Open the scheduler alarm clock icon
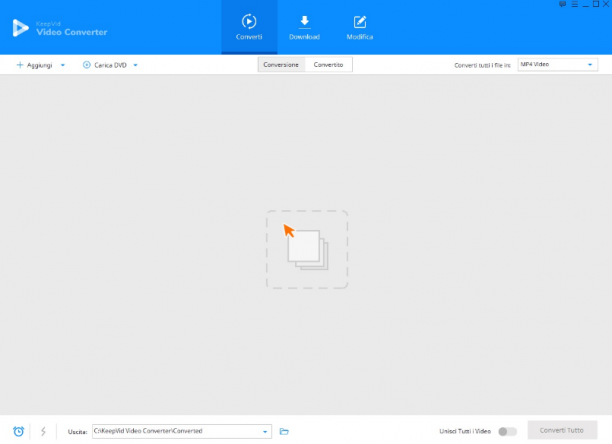This screenshot has height=444, width=612. (x=18, y=431)
